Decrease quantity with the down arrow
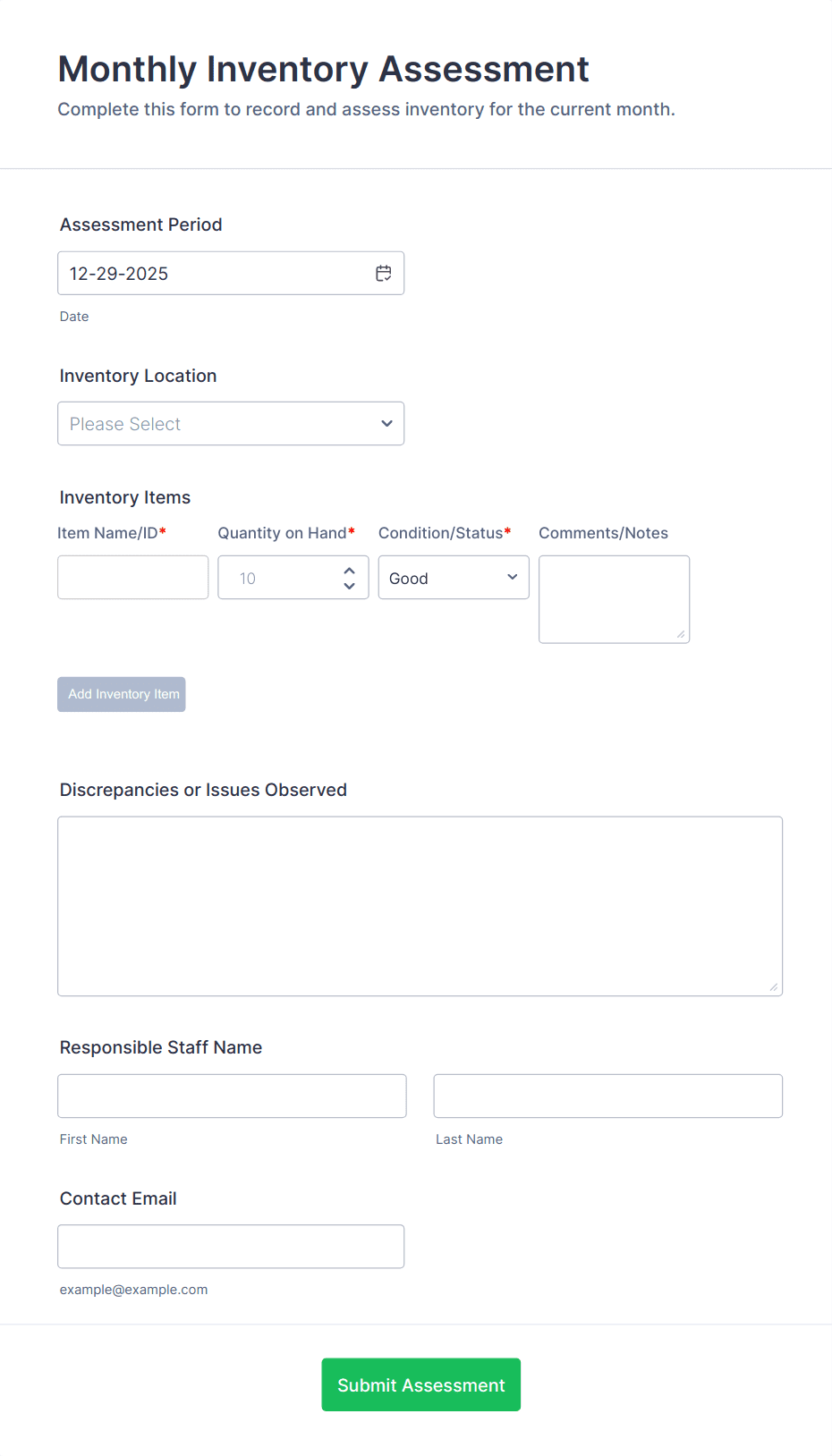 click(x=349, y=587)
